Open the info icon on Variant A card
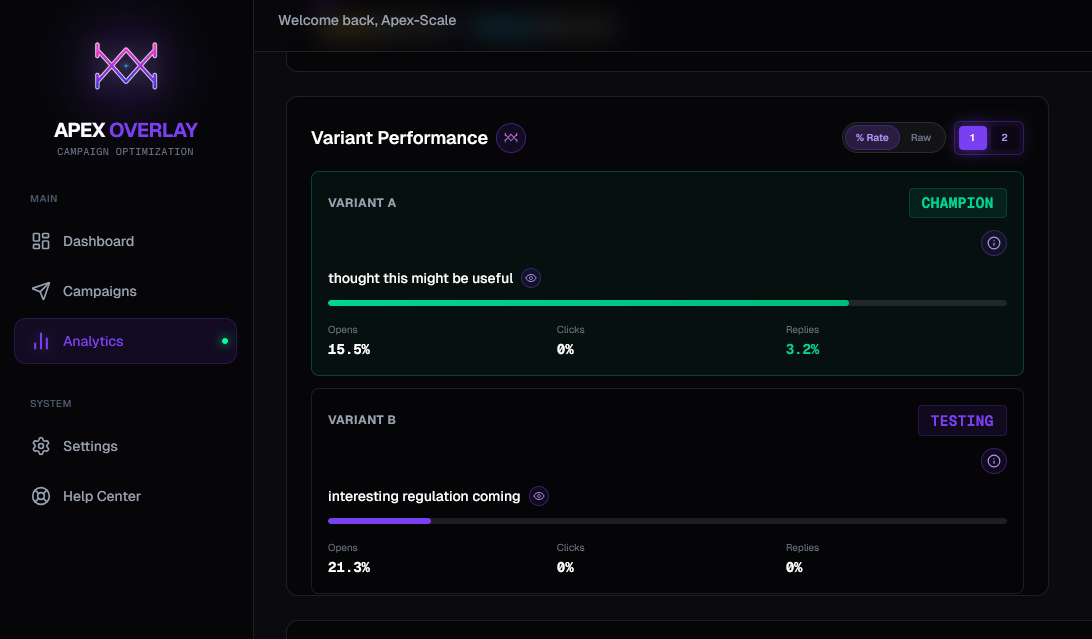This screenshot has width=1092, height=639. pos(993,243)
